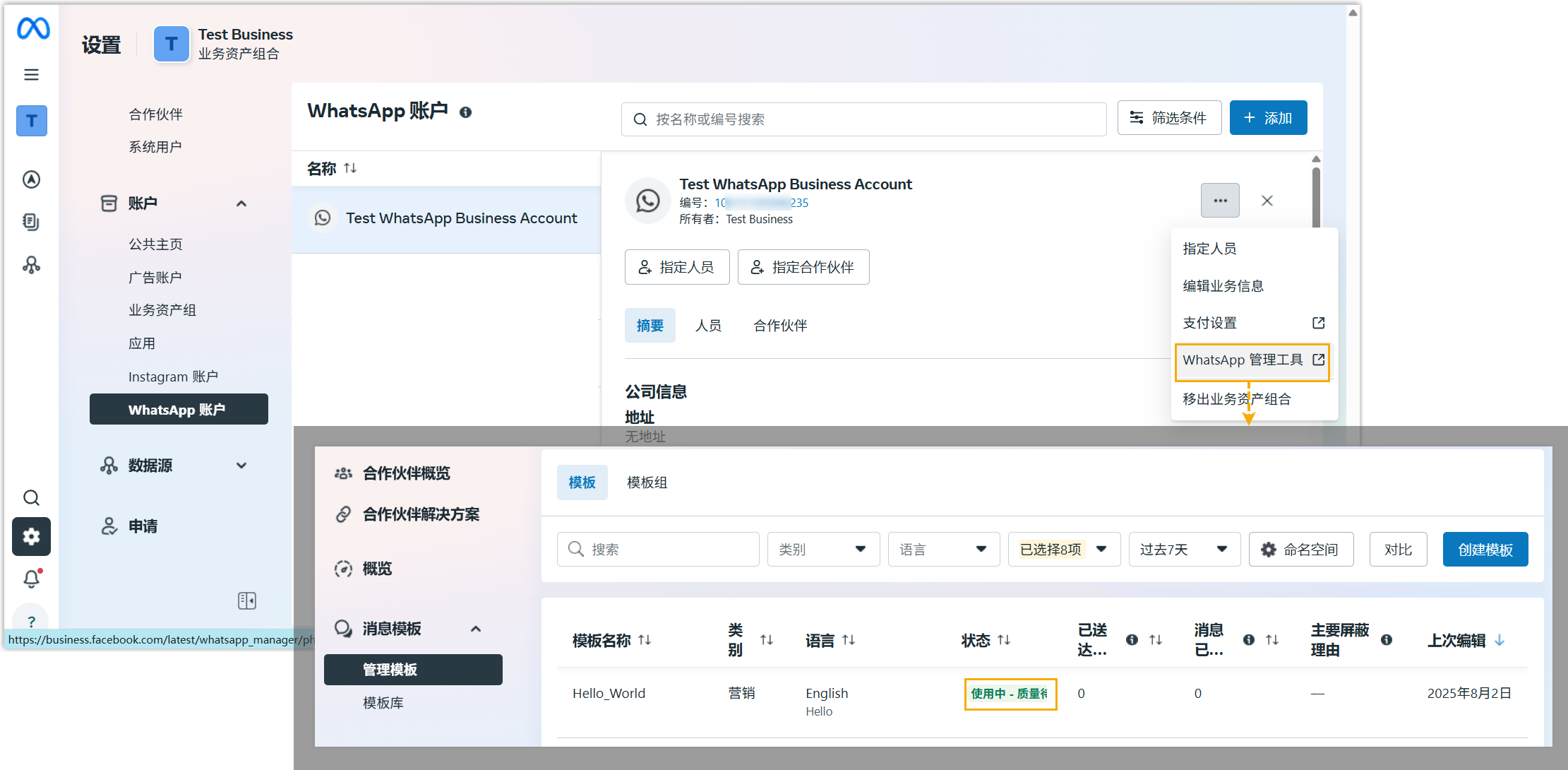1568x770 pixels.
Task: Click the 按名称或编号搜索 search field
Action: tap(863, 119)
